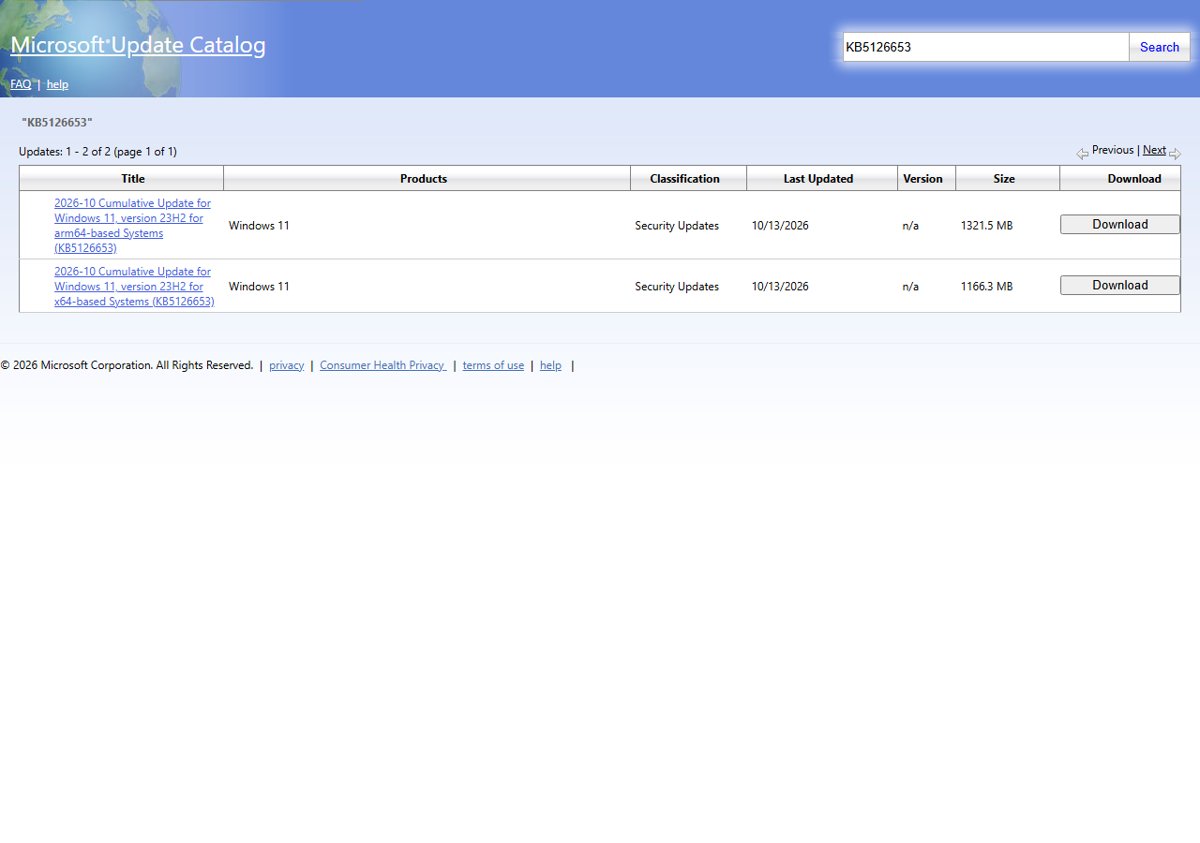Click Security Updates in the x64 row
This screenshot has height=843, width=1200.
[x=677, y=287]
